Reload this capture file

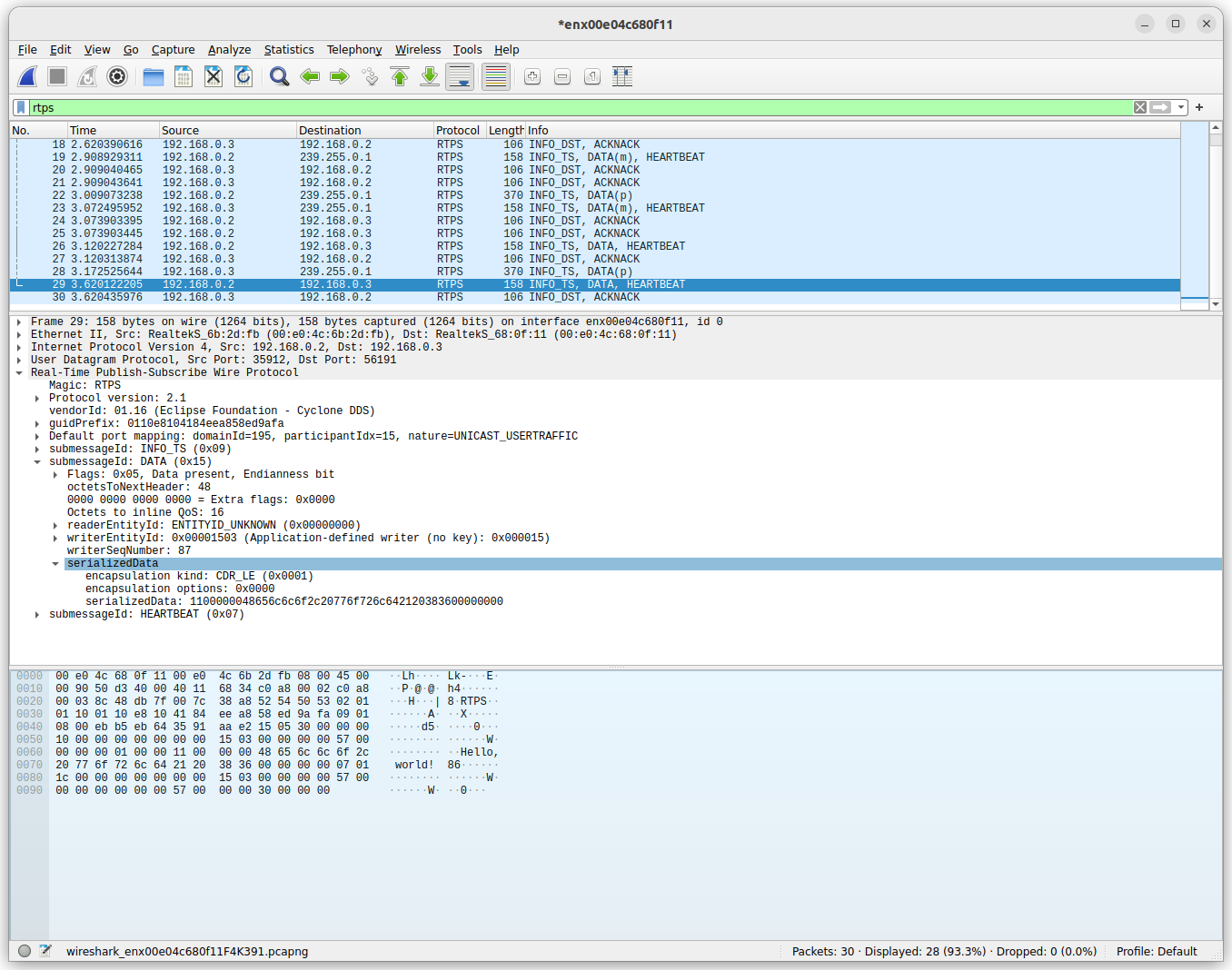point(243,77)
